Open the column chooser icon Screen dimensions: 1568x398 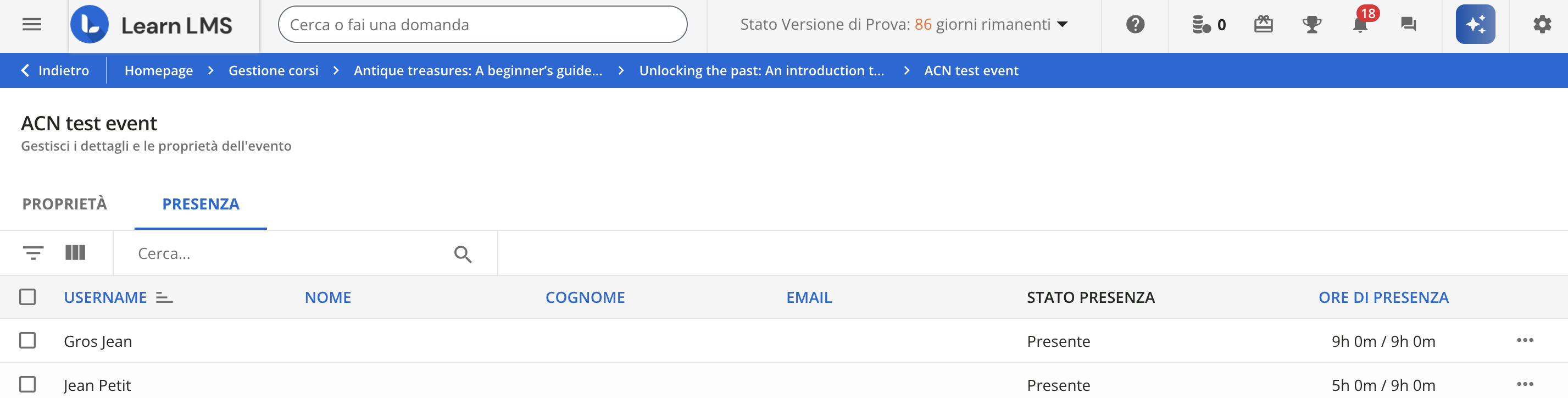pyautogui.click(x=75, y=253)
